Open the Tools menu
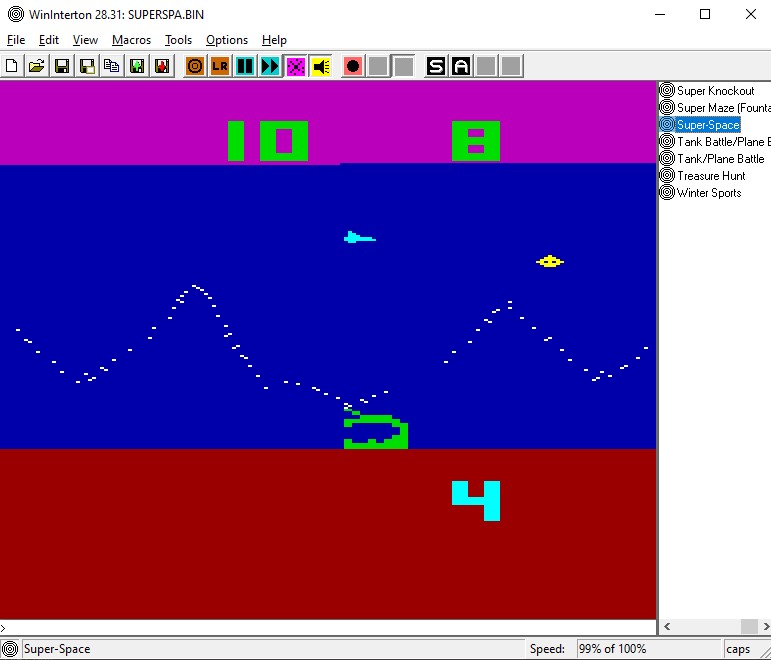Screen dimensions: 771x660 pyautogui.click(x=178, y=40)
